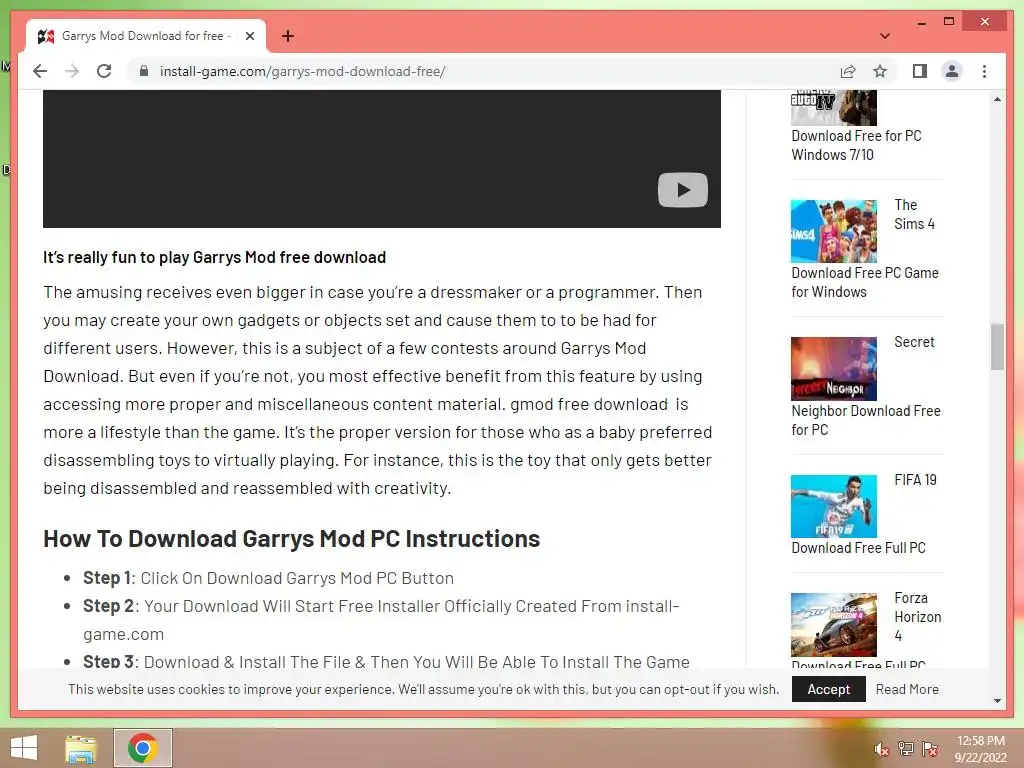The image size is (1024, 768).
Task: Click the page scrollbar up arrow
Action: pyautogui.click(x=997, y=99)
